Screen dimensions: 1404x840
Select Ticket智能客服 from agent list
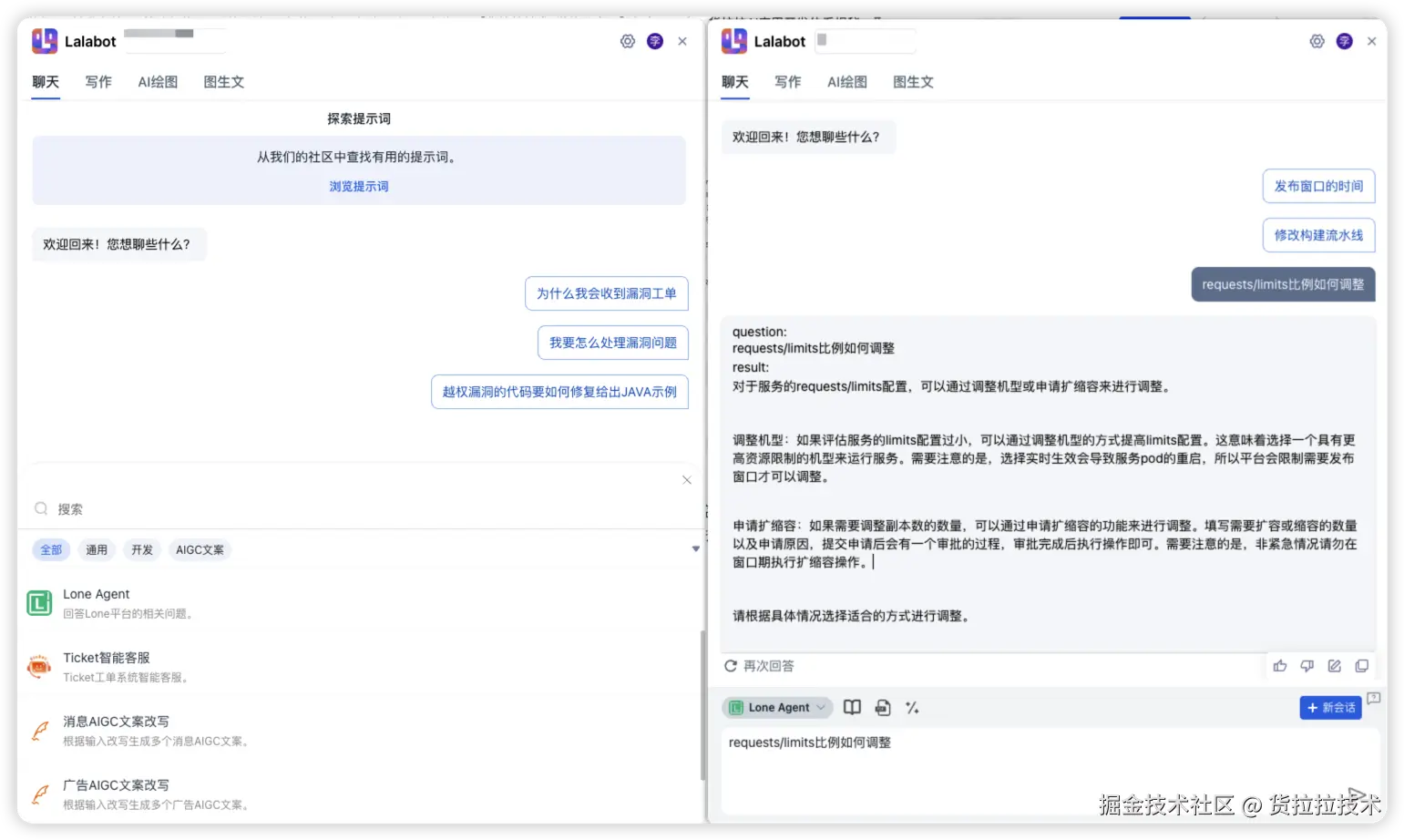(x=360, y=667)
